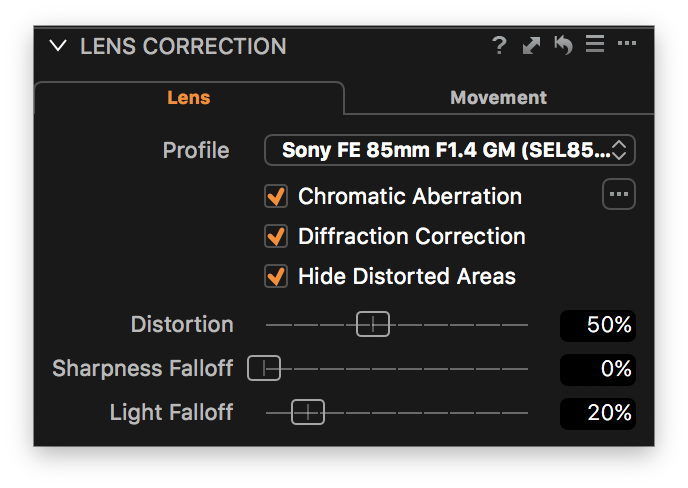The image size is (688, 488).
Task: Click the Distortion 50% value field
Action: tap(598, 325)
